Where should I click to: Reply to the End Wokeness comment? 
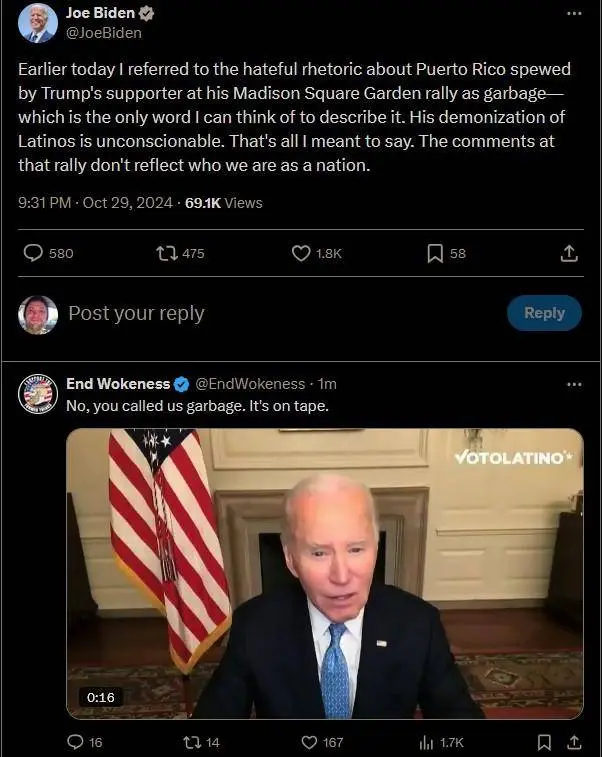tap(74, 742)
